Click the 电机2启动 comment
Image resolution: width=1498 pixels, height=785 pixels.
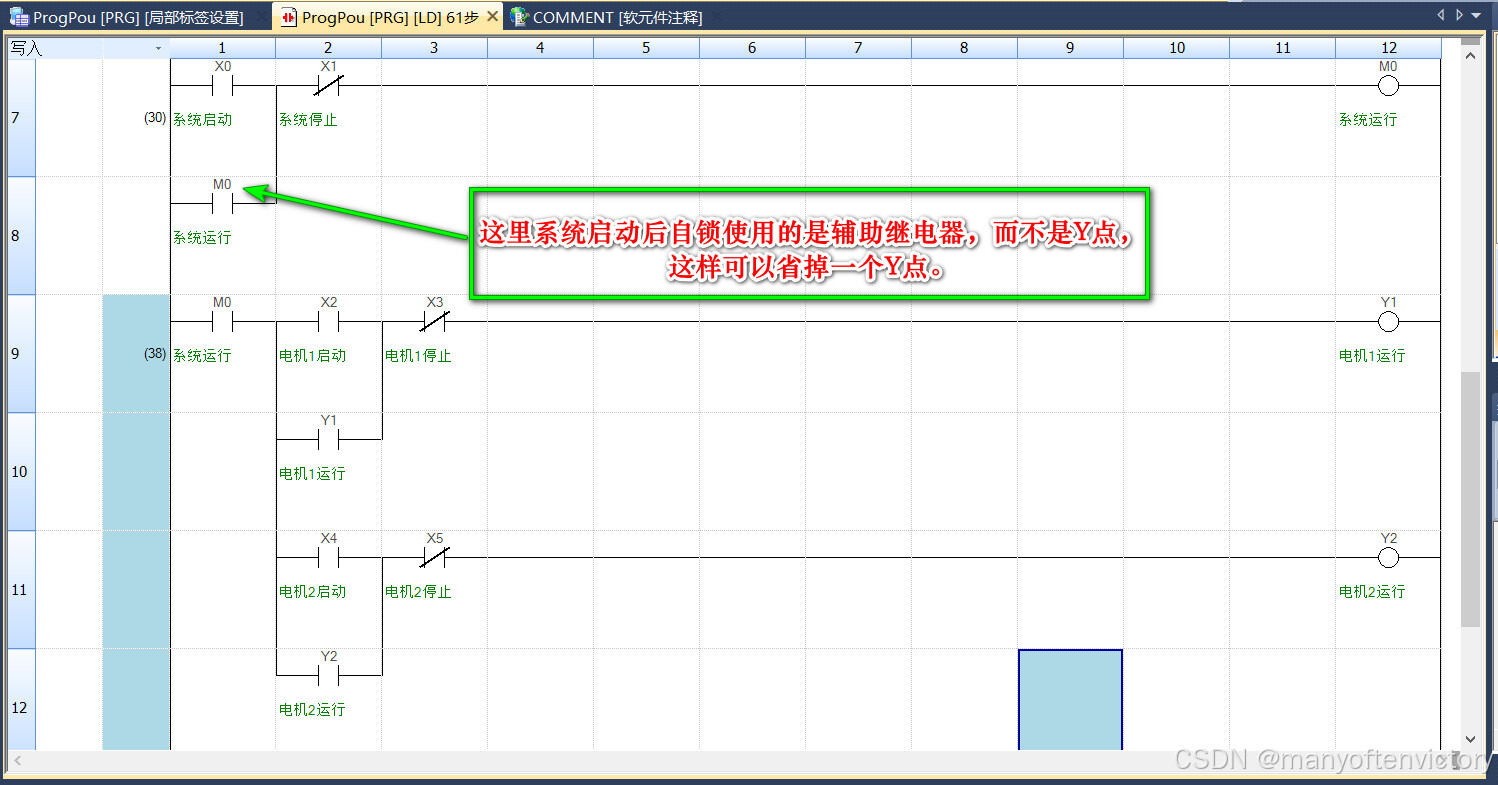coord(312,592)
